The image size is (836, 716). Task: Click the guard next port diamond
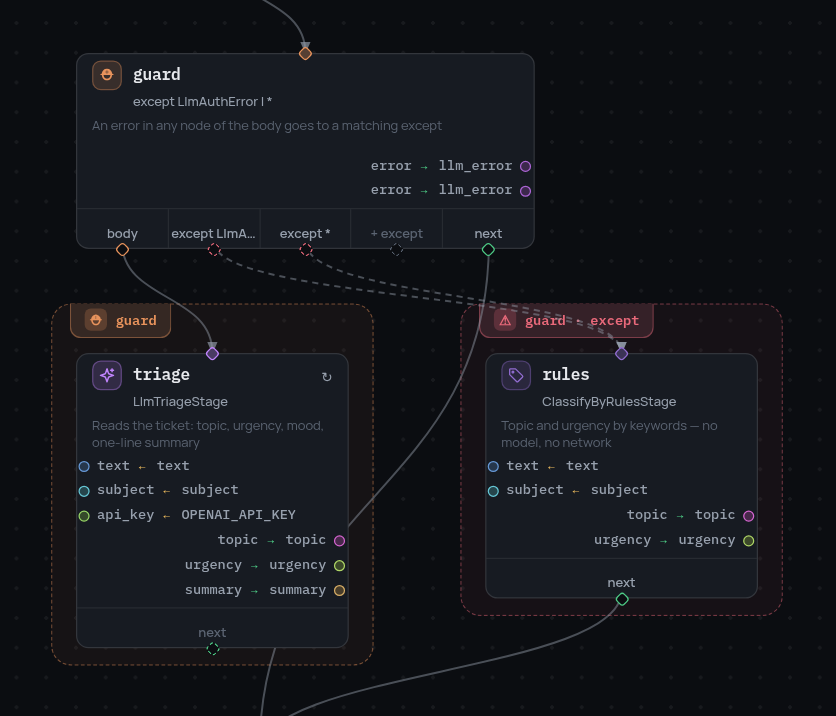(x=488, y=250)
